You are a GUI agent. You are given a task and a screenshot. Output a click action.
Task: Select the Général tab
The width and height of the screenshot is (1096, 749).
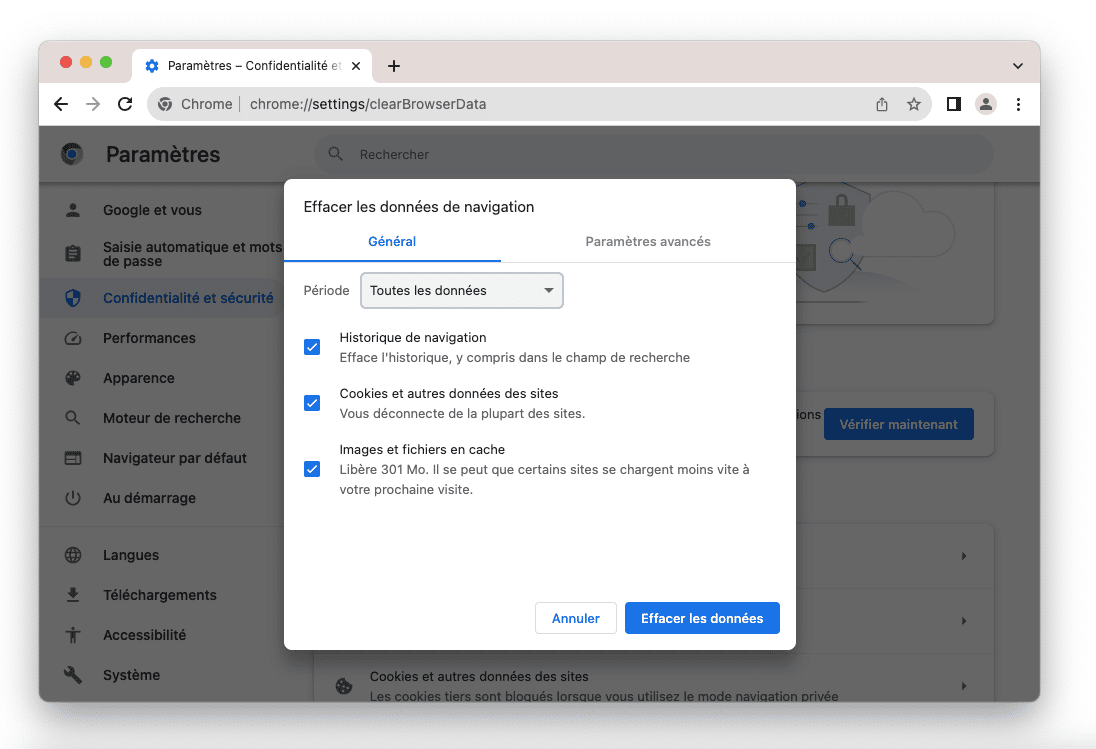(392, 242)
